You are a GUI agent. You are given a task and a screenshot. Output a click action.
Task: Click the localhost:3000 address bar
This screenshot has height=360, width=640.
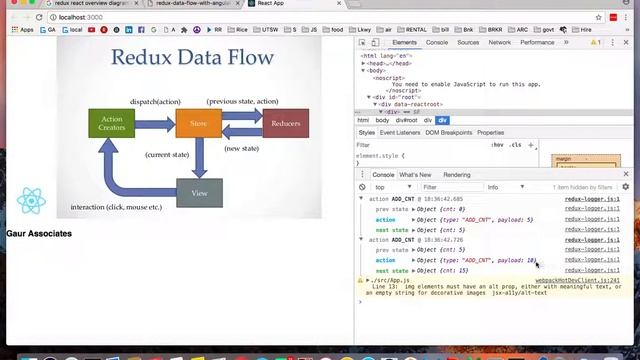(320, 17)
